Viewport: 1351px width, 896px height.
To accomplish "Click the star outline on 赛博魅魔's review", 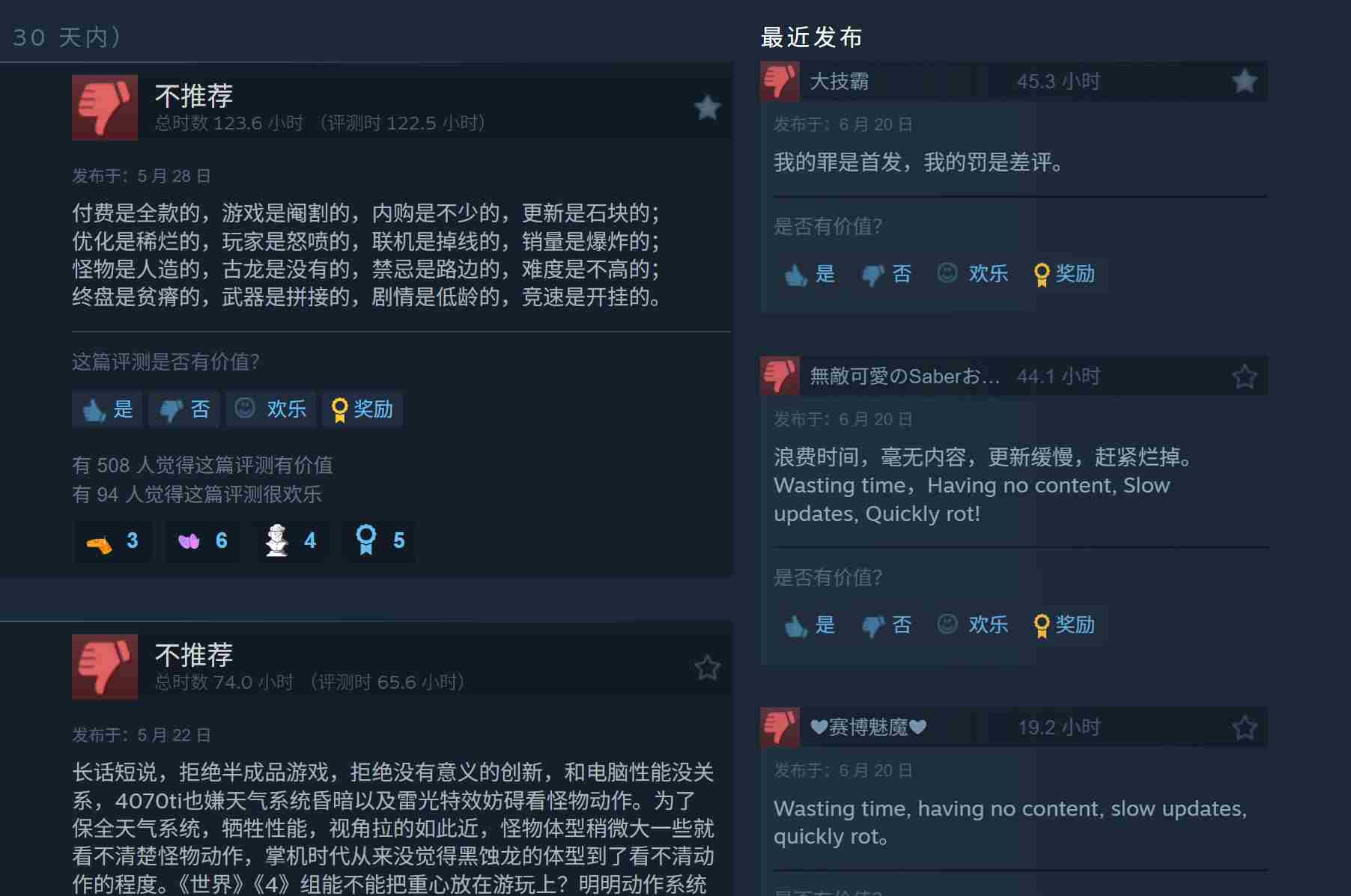I will [1245, 727].
